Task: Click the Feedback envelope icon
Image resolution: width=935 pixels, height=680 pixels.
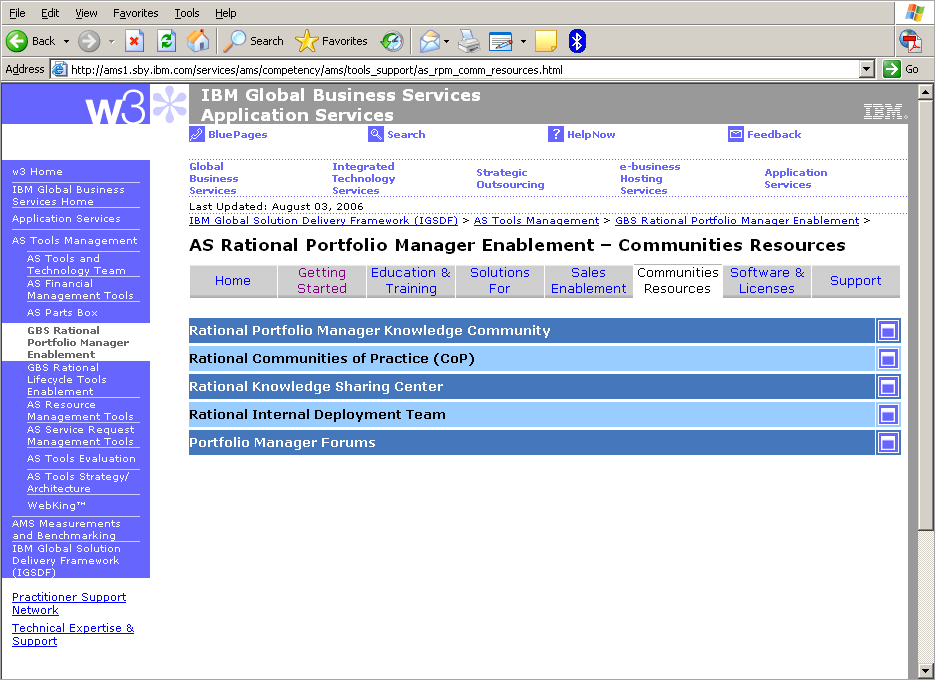Action: [x=736, y=134]
